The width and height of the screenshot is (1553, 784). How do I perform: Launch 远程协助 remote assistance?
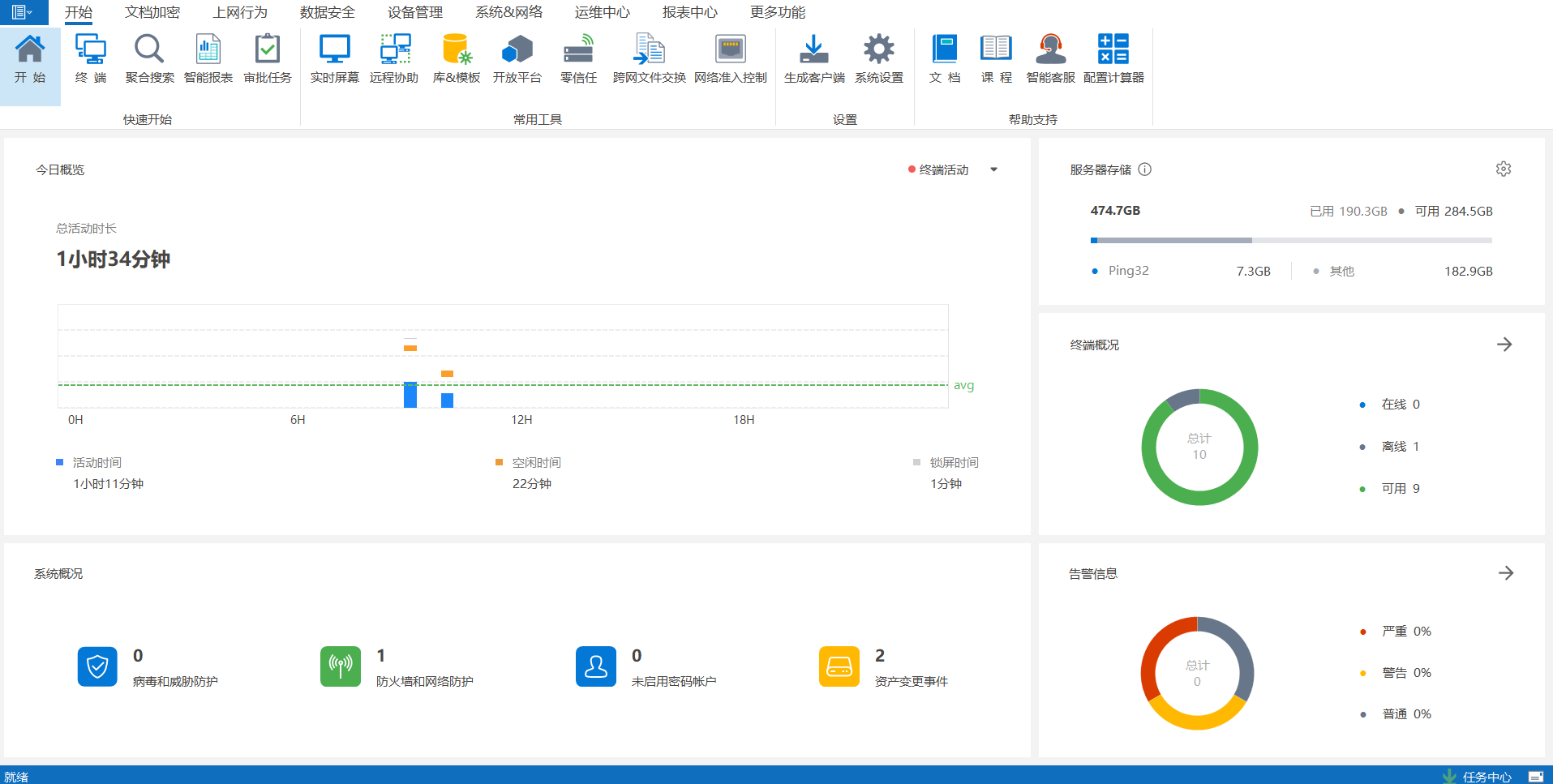(x=394, y=58)
